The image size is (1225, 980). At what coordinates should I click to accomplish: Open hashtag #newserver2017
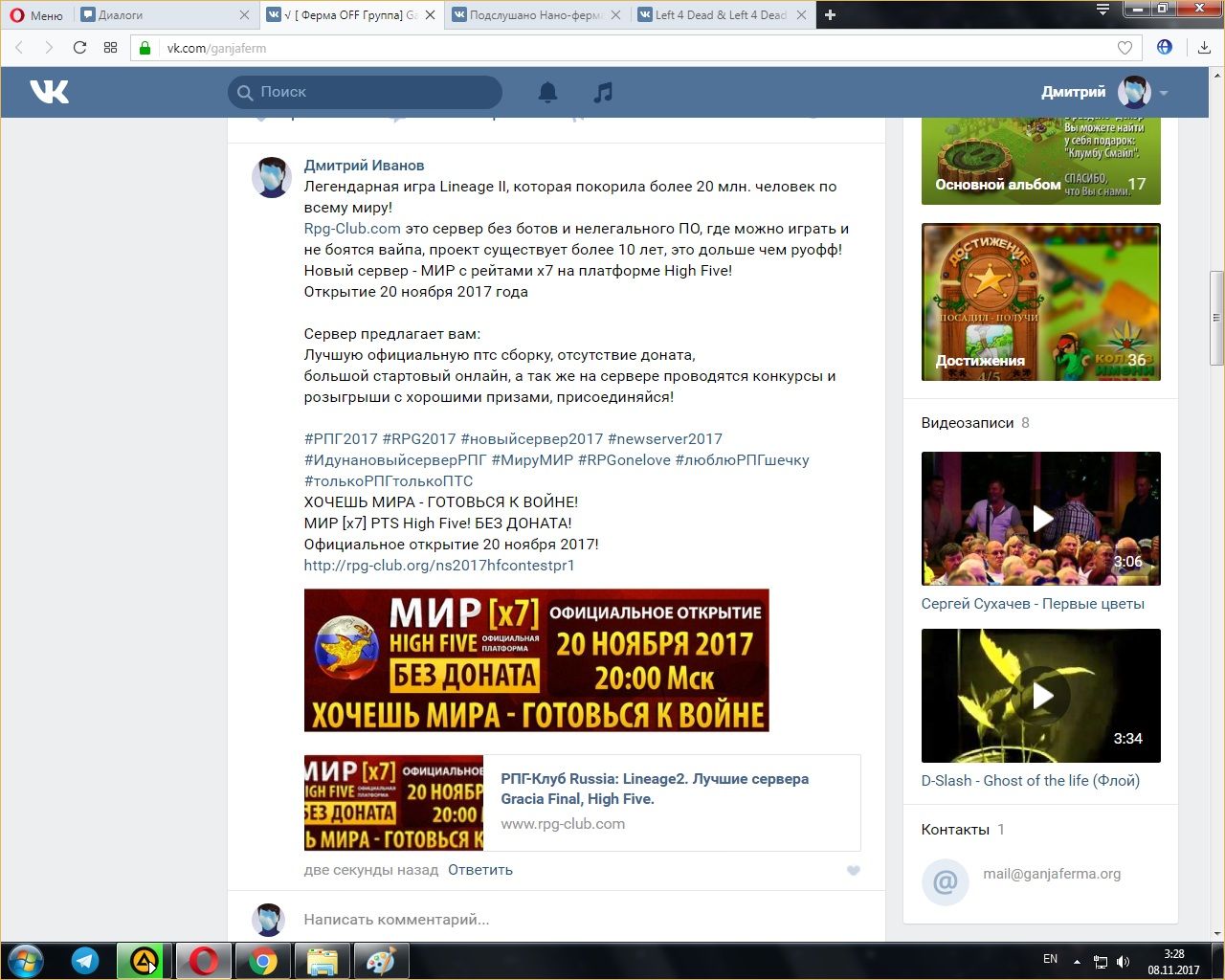[665, 439]
